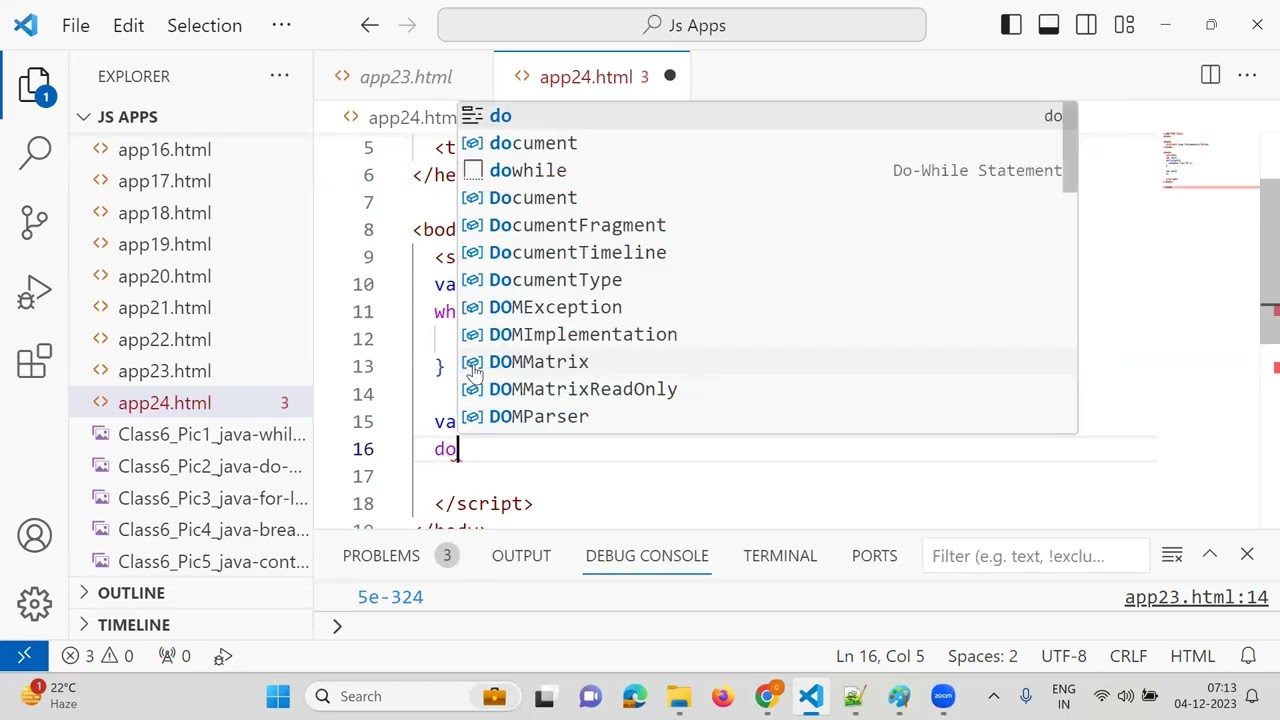Open the Search view in activity bar
The image size is (1280, 720).
click(x=34, y=152)
